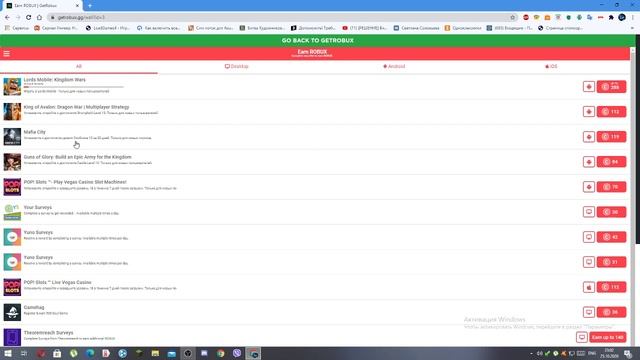Open the Adblock extension icon

[x=526, y=18]
